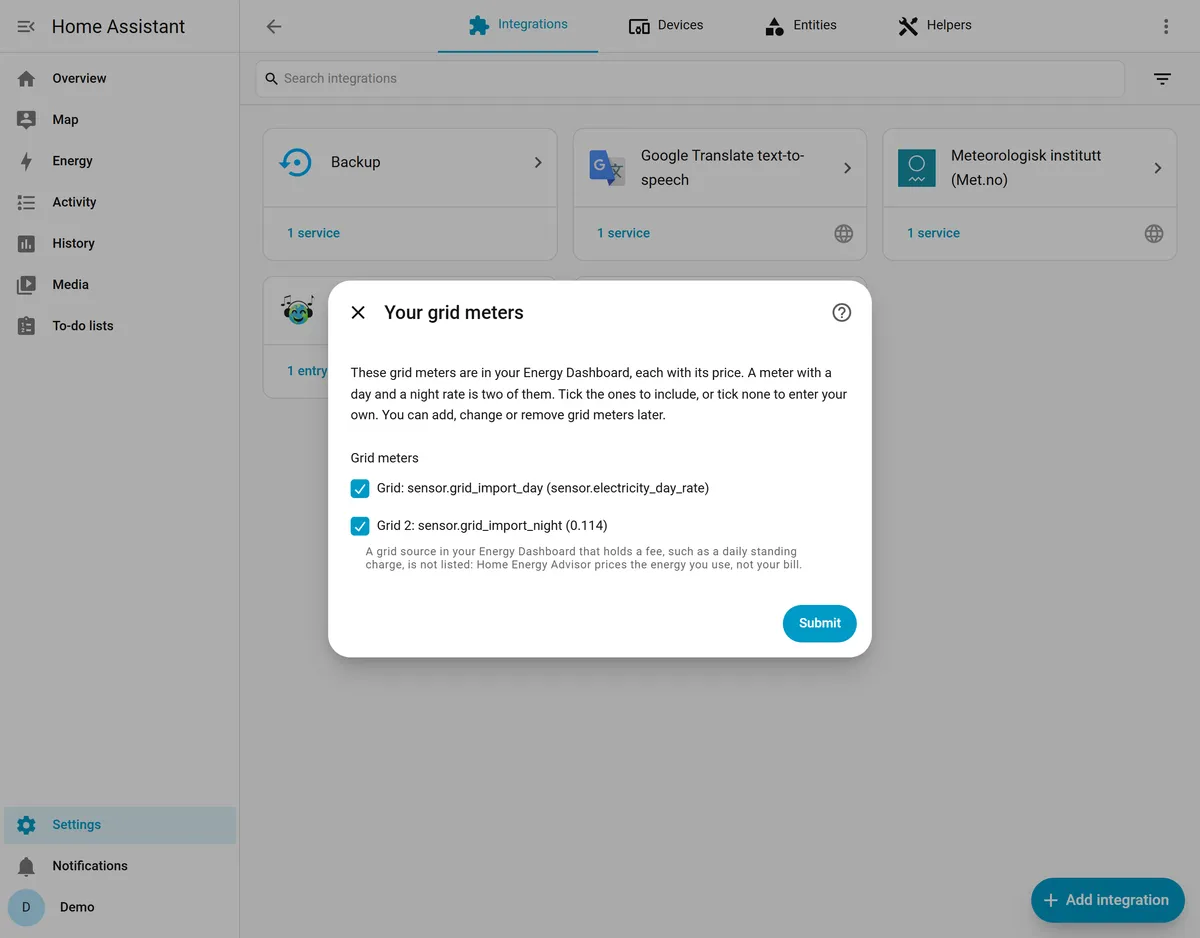Open help for grid meters dialog

pos(842,313)
